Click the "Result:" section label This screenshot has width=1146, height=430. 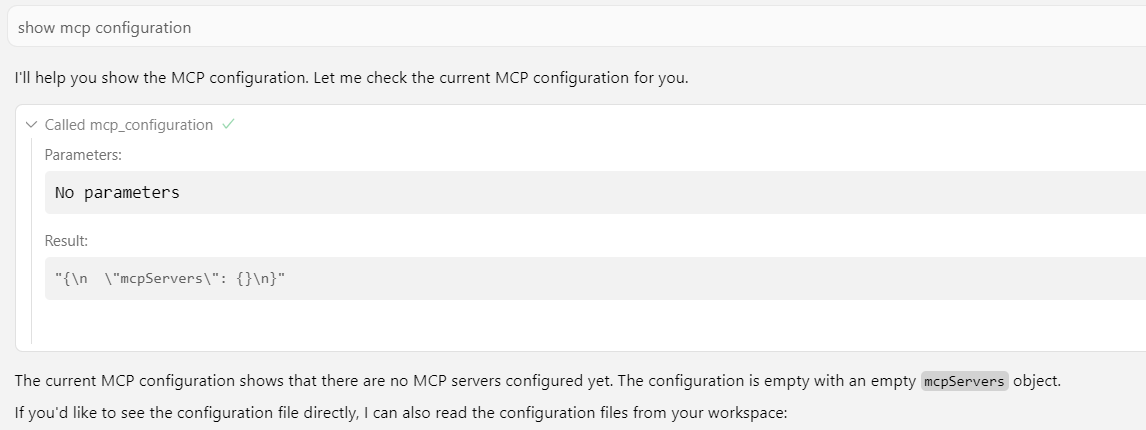[66, 241]
